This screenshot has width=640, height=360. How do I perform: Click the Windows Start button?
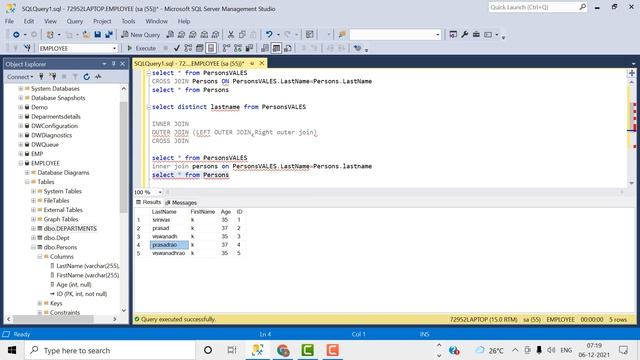(x=12, y=350)
